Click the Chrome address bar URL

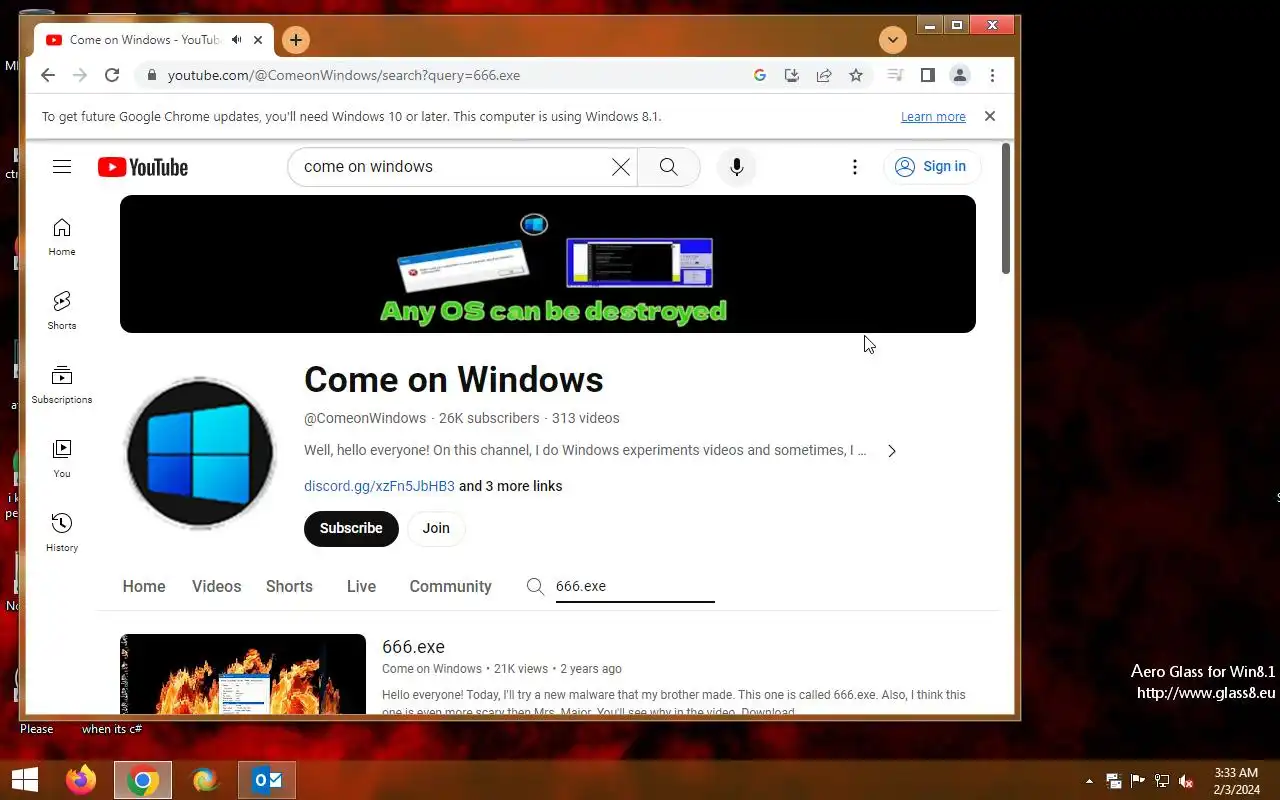tap(344, 75)
